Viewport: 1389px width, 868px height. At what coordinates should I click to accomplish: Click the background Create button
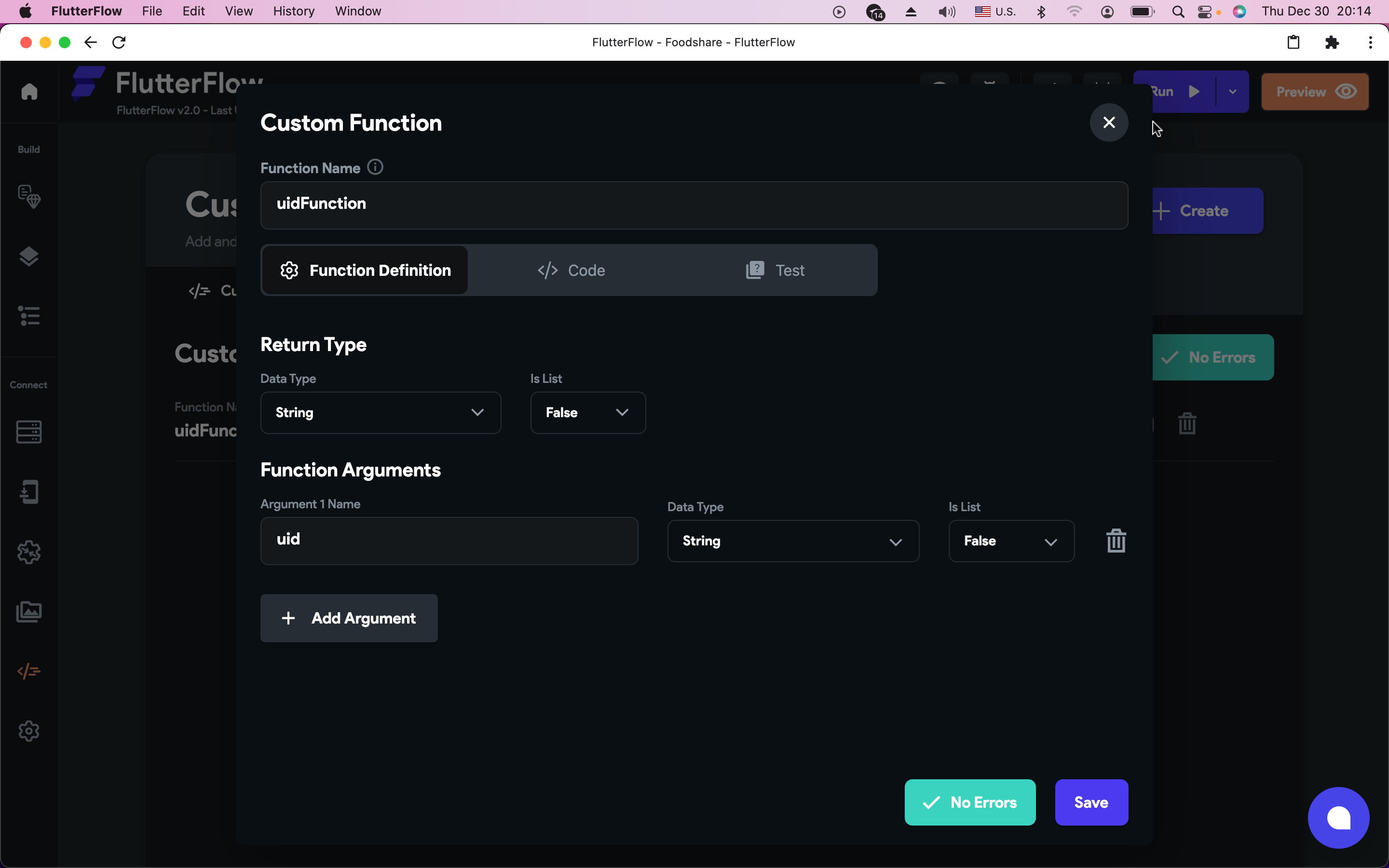1208,211
